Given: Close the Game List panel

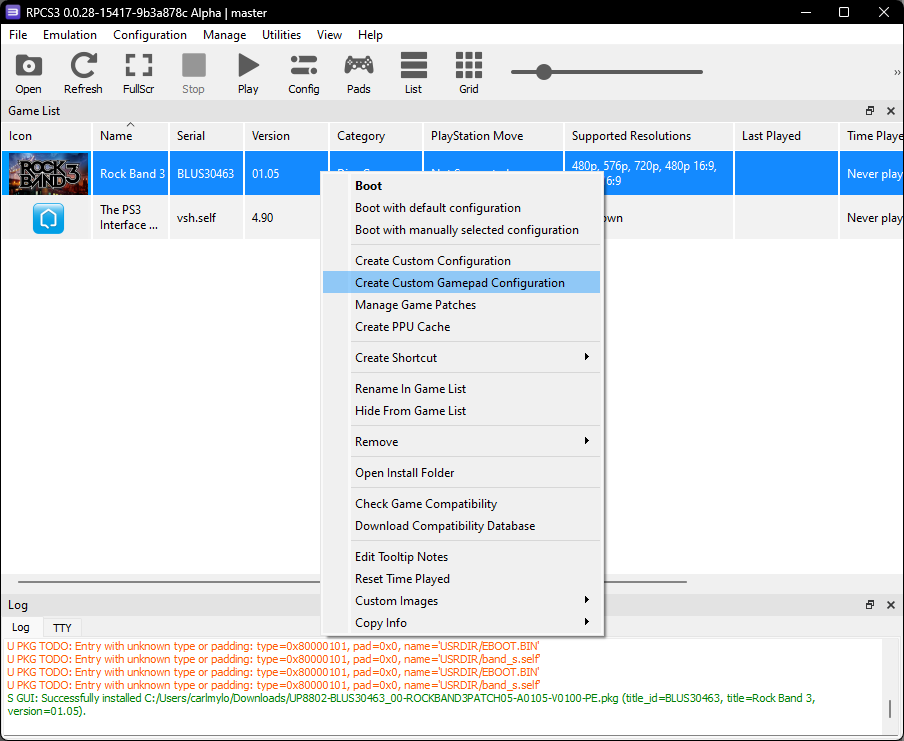Looking at the screenshot, I should click(x=891, y=111).
